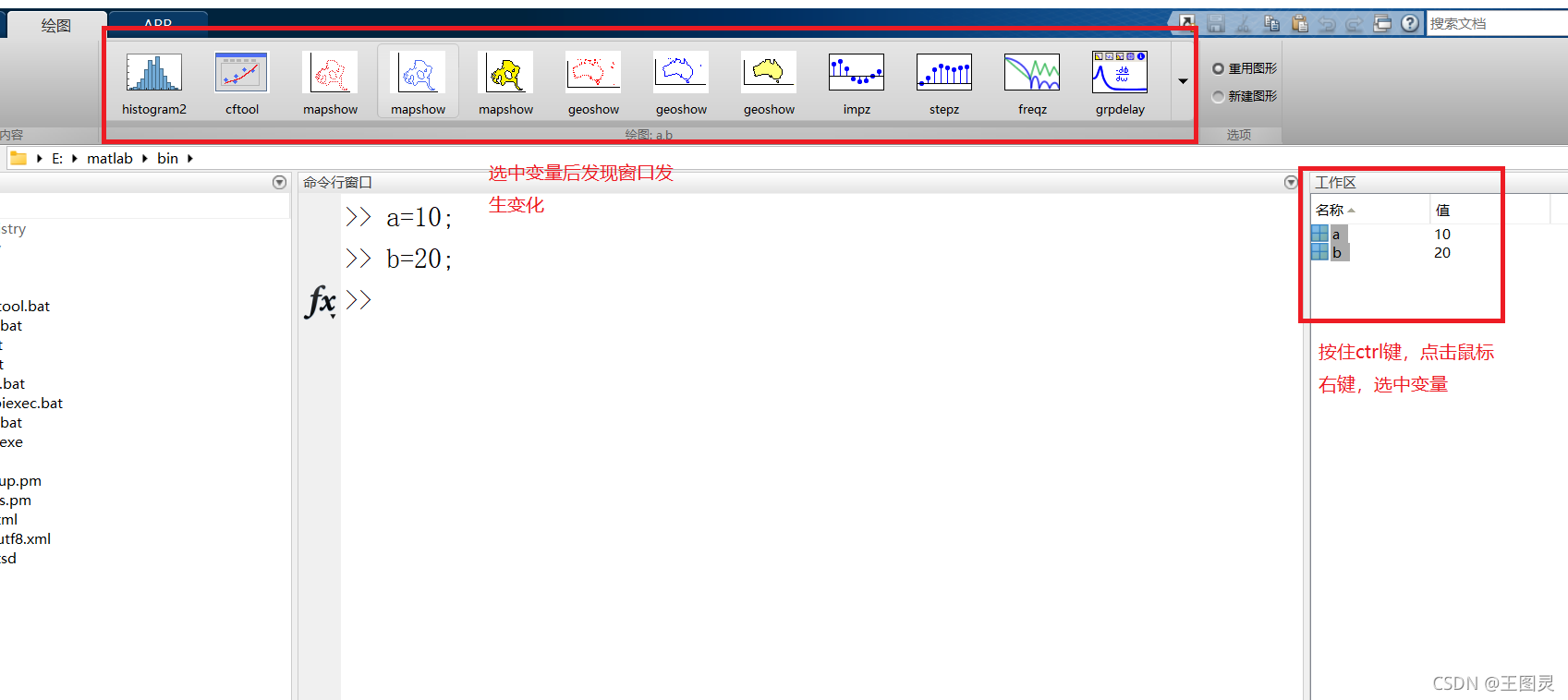Click the switch windows icon

[1382, 23]
